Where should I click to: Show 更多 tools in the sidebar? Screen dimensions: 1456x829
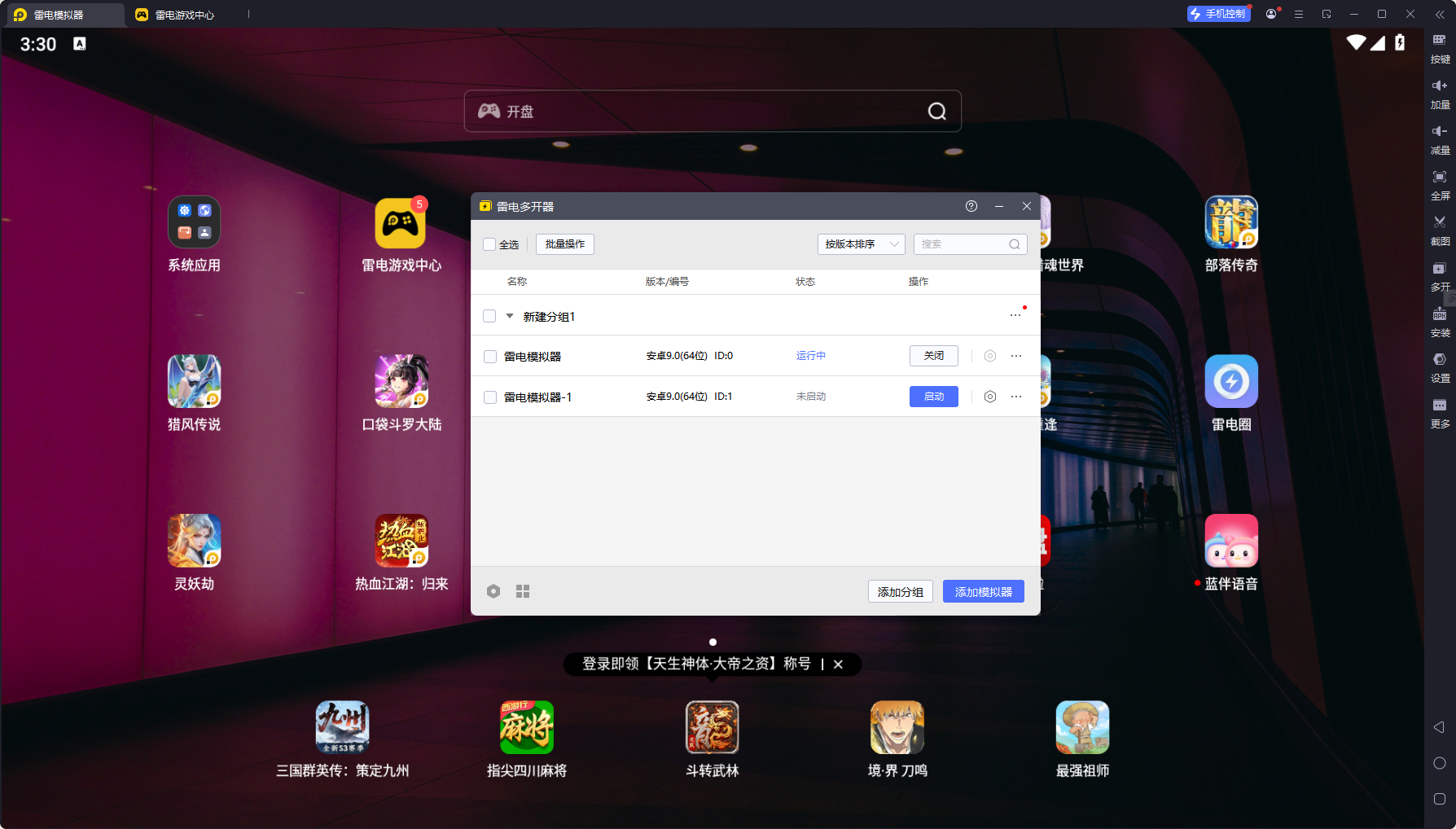point(1440,414)
